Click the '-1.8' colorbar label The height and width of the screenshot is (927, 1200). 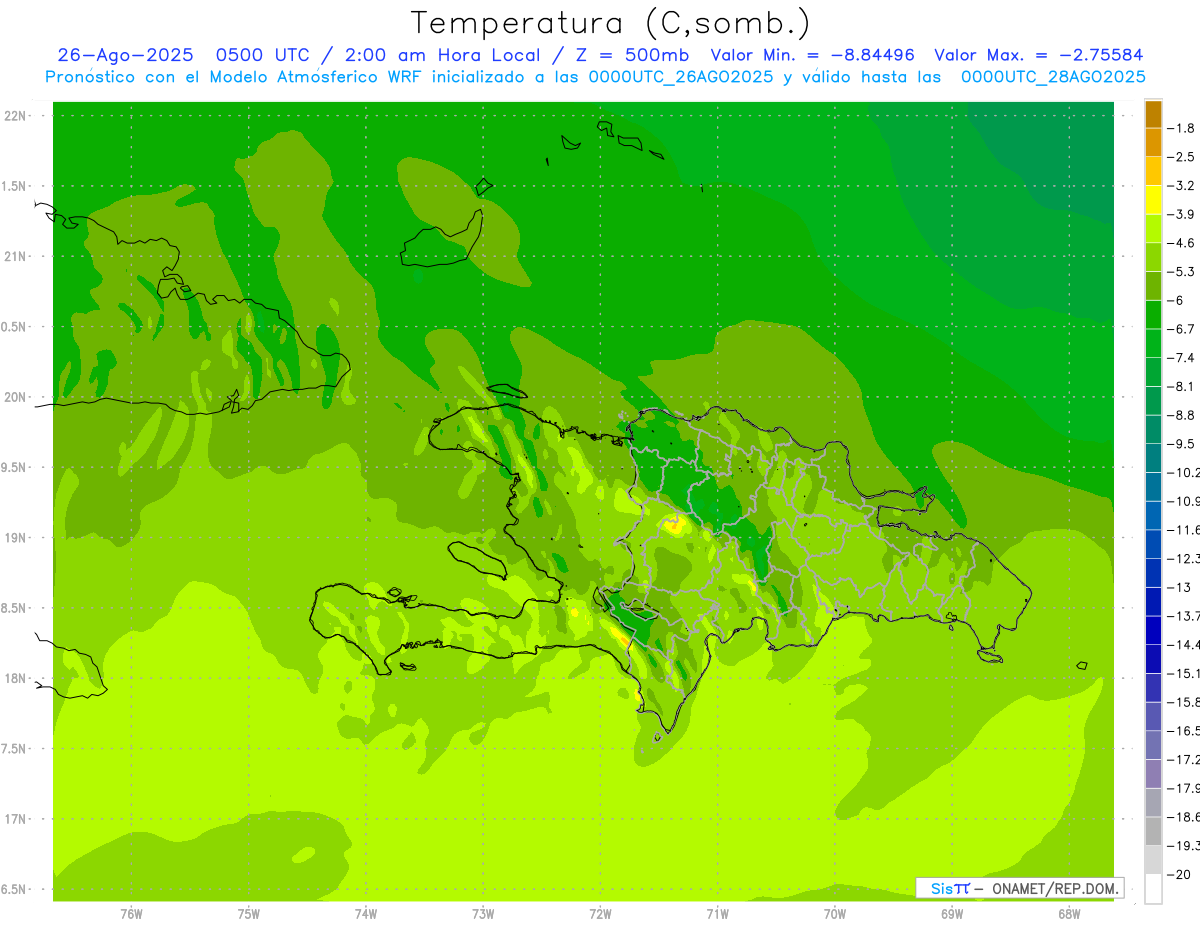tap(1181, 128)
